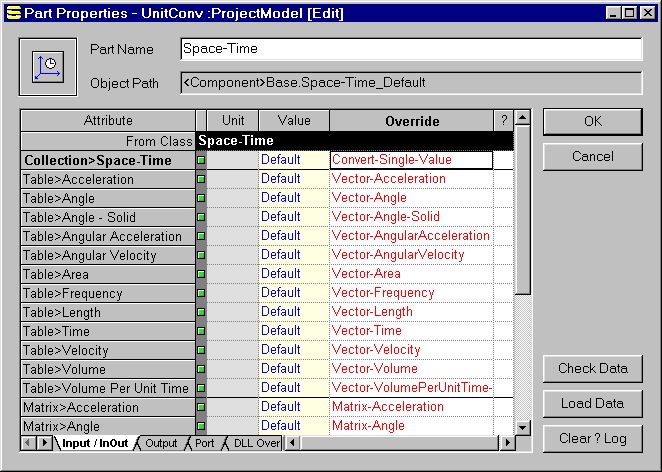Click the Check Data button
662x472 pixels.
point(592,368)
